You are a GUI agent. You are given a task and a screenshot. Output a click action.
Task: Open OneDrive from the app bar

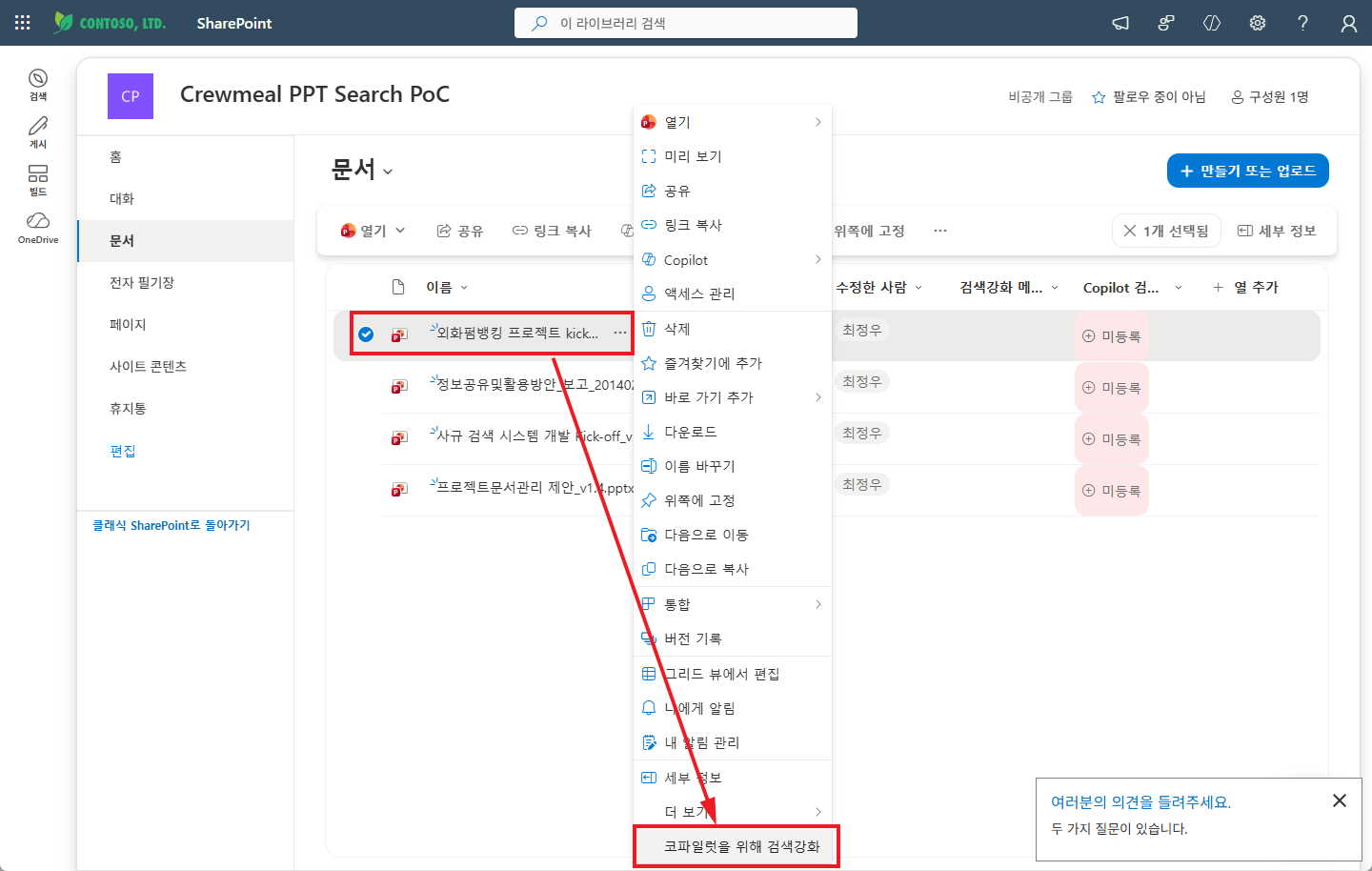38,228
